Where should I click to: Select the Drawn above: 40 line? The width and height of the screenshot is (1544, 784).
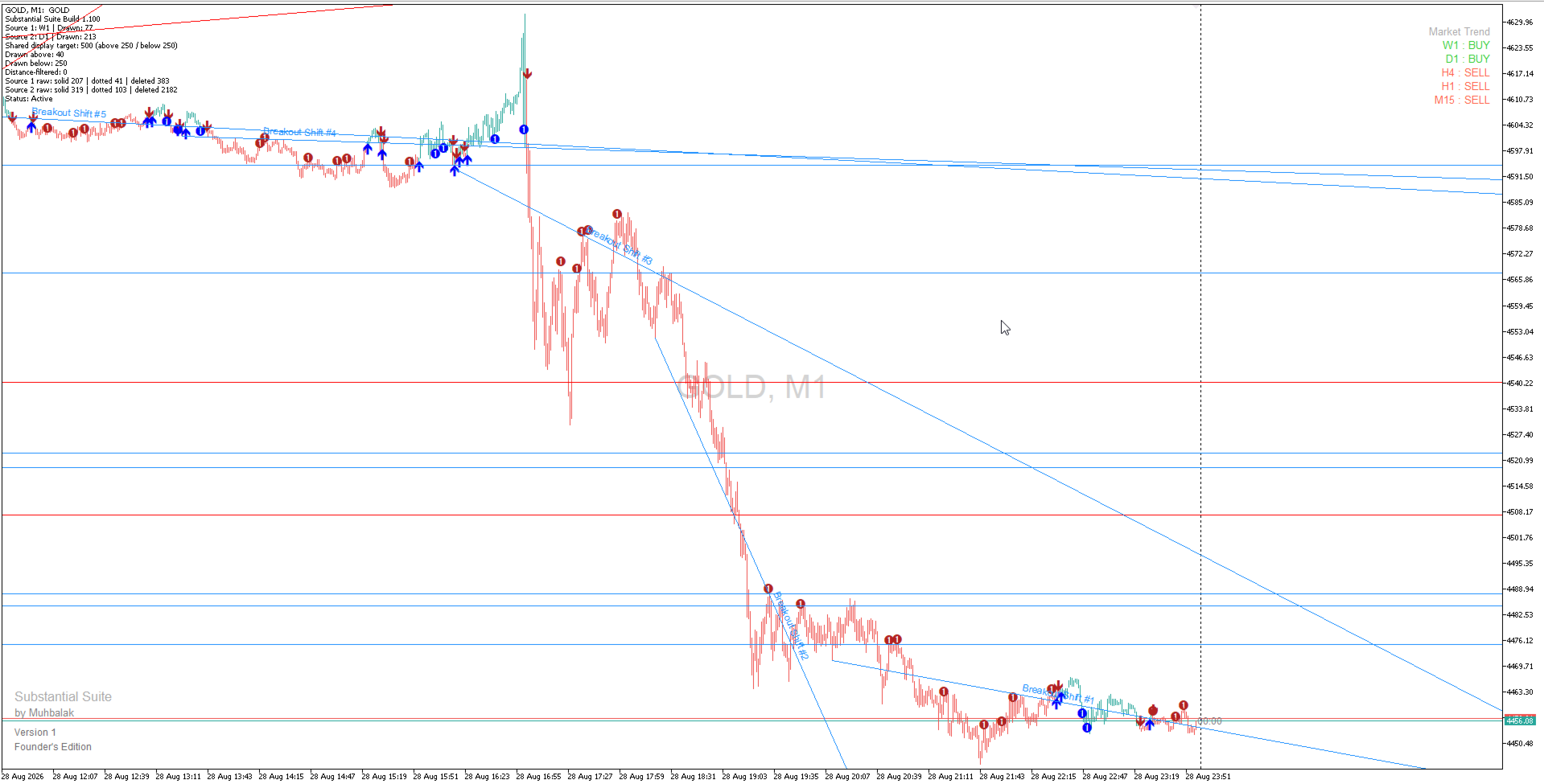click(35, 55)
